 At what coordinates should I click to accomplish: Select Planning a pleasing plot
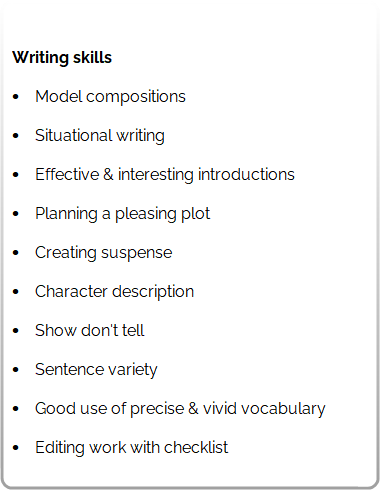(x=123, y=214)
